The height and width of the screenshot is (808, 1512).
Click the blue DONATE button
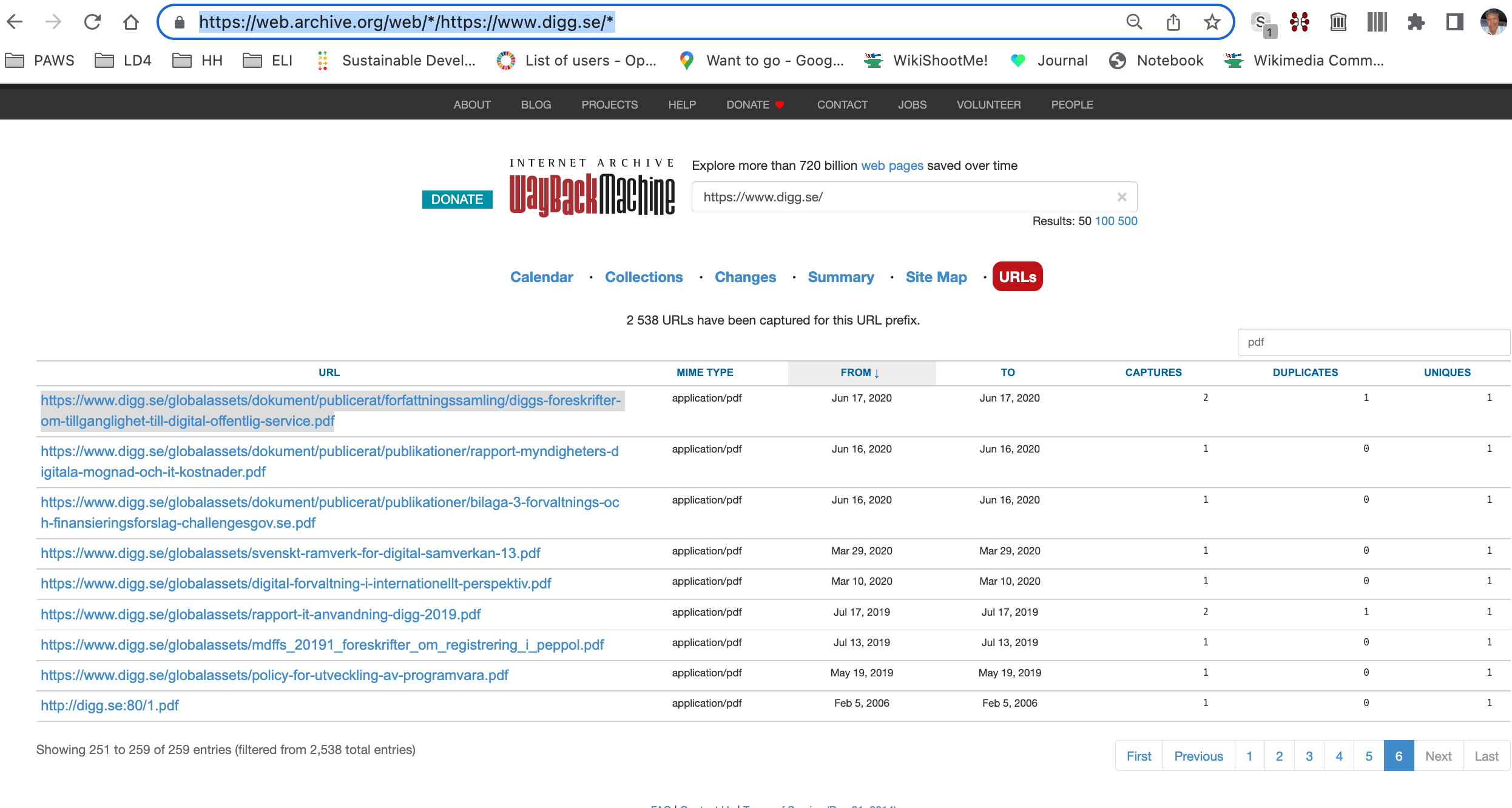(x=457, y=200)
